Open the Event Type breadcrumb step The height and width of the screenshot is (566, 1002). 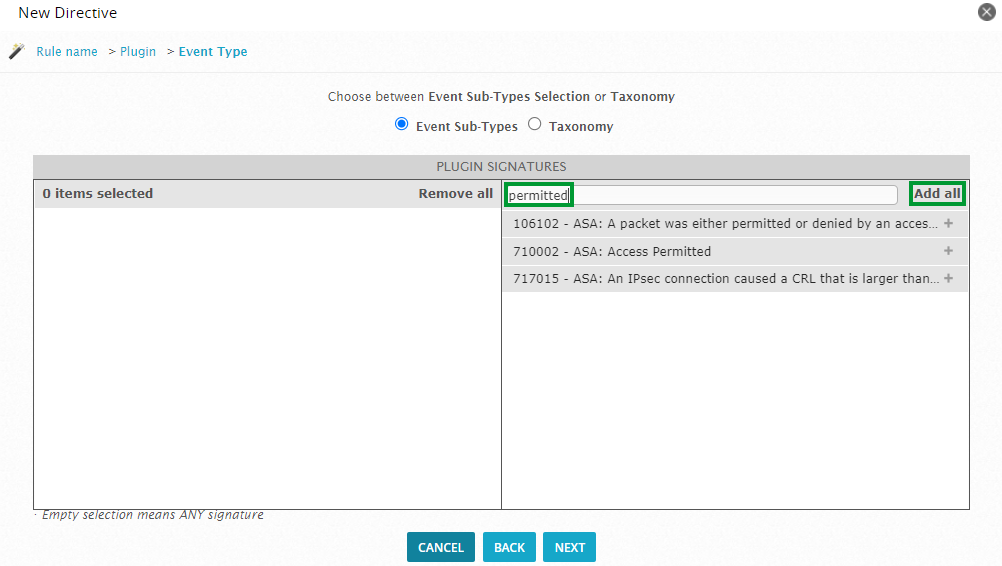point(213,52)
